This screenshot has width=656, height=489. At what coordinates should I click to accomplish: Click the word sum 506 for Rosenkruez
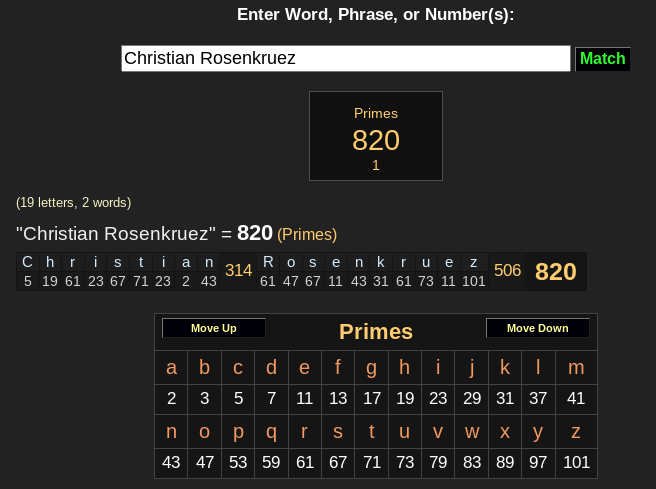click(x=507, y=271)
